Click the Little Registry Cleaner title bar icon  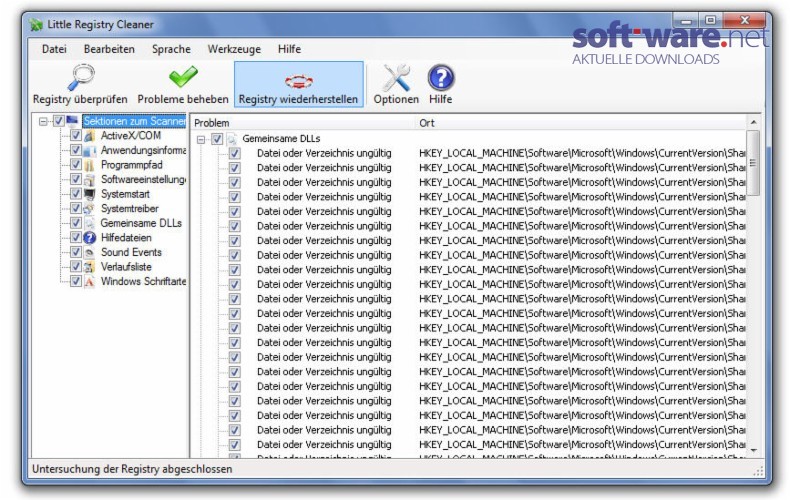(x=36, y=25)
